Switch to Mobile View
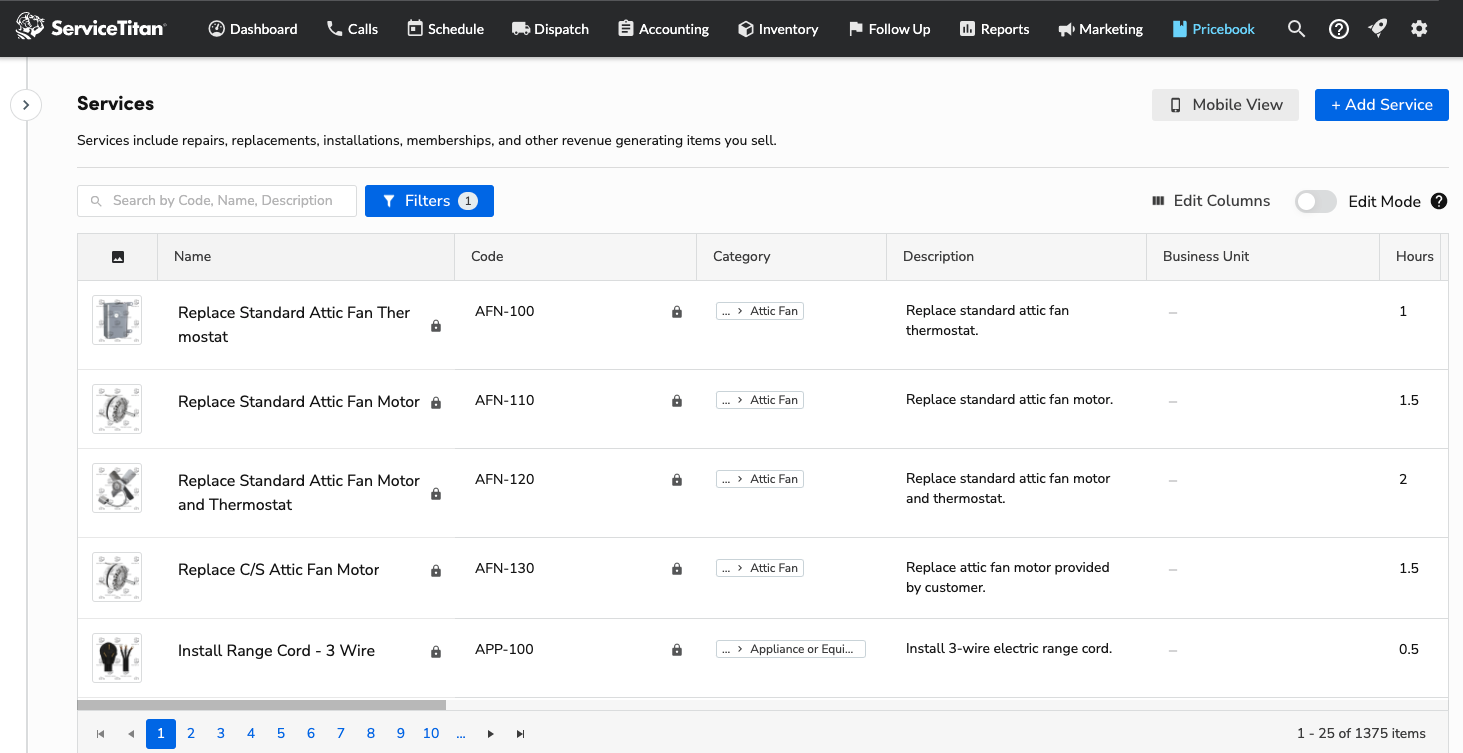This screenshot has width=1463, height=753. (x=1225, y=105)
